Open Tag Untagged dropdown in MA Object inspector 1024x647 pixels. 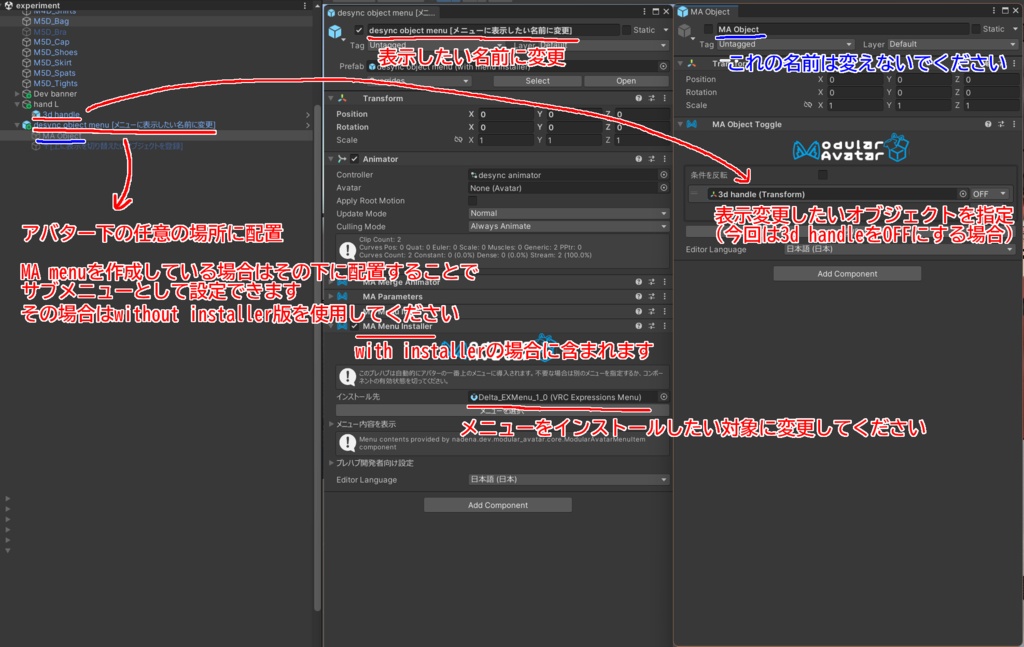pyautogui.click(x=785, y=44)
